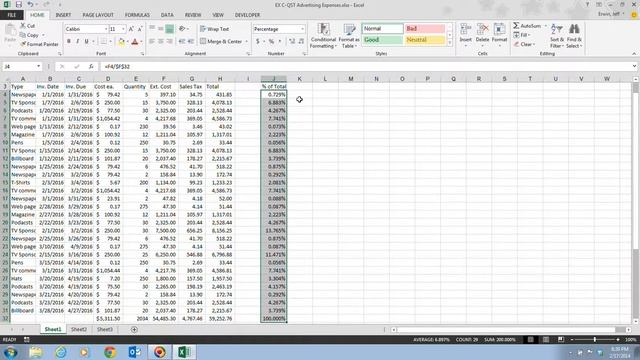Save the workbook with the floppy disk icon
This screenshot has height=360, width=640.
click(x=18, y=4)
